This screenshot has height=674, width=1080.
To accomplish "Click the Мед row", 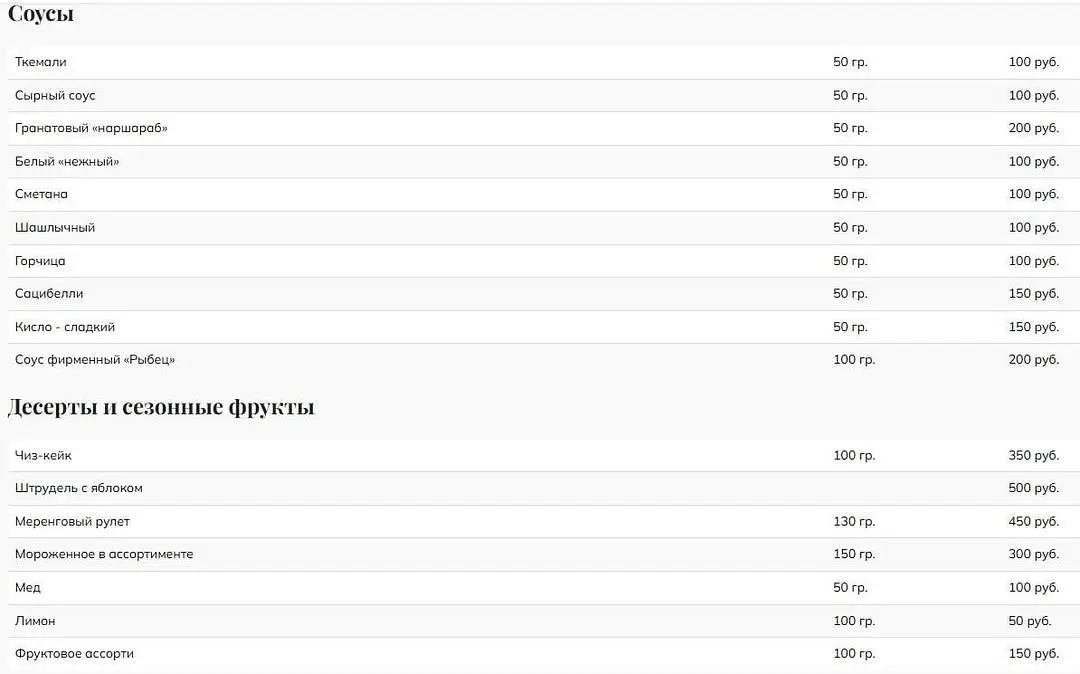I will click(544, 588).
